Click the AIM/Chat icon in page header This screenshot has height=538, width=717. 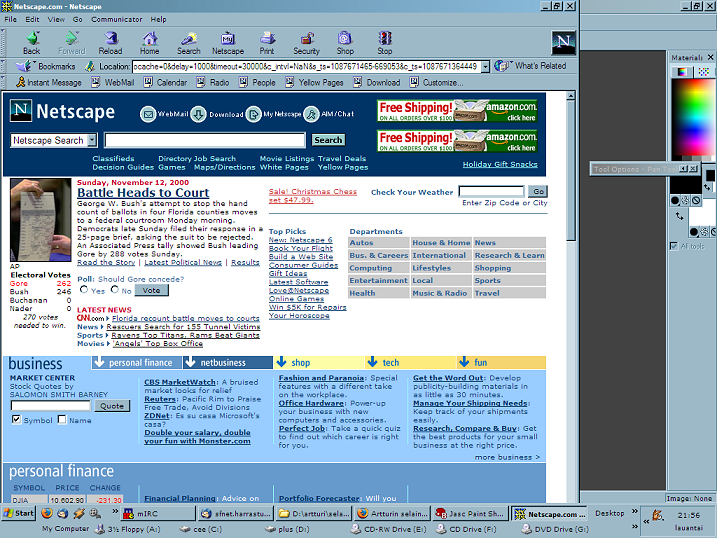[x=311, y=114]
